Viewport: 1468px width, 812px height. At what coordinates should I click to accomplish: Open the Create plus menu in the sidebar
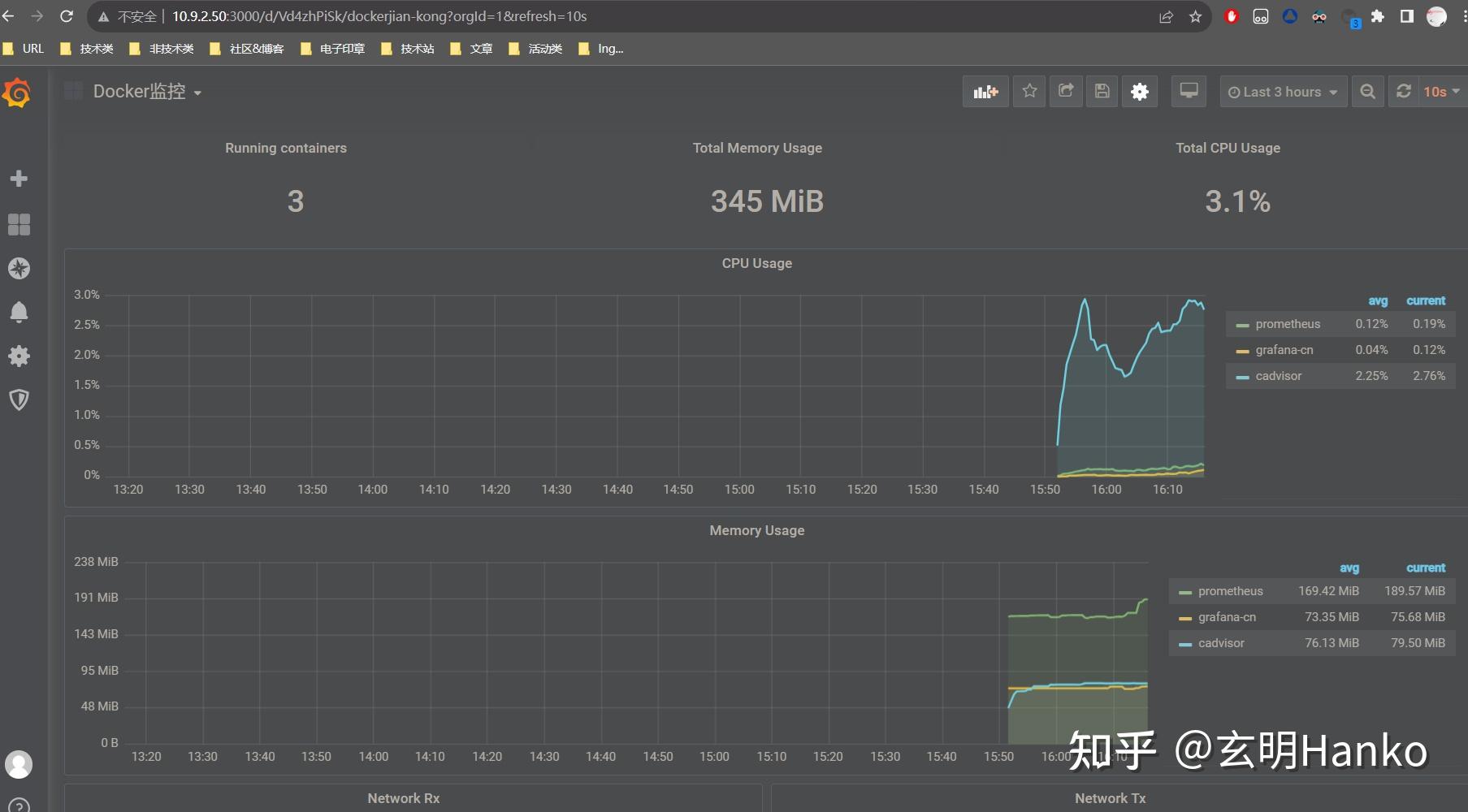(x=19, y=179)
